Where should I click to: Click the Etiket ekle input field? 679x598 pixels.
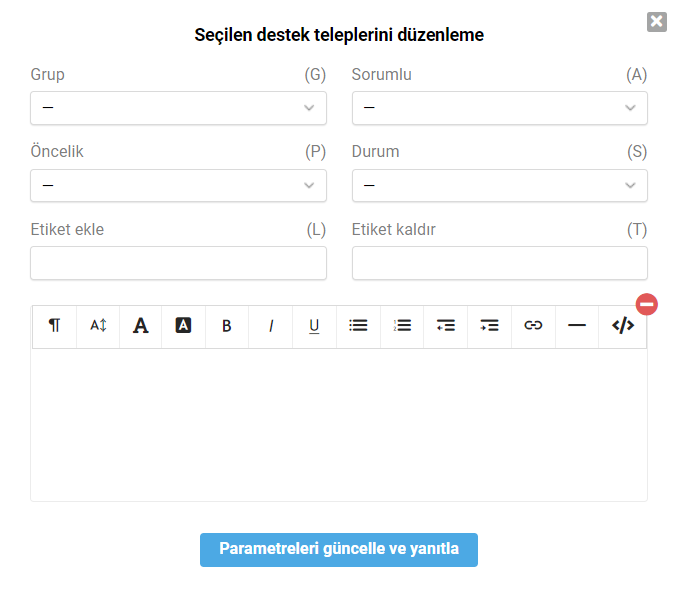tap(178, 263)
